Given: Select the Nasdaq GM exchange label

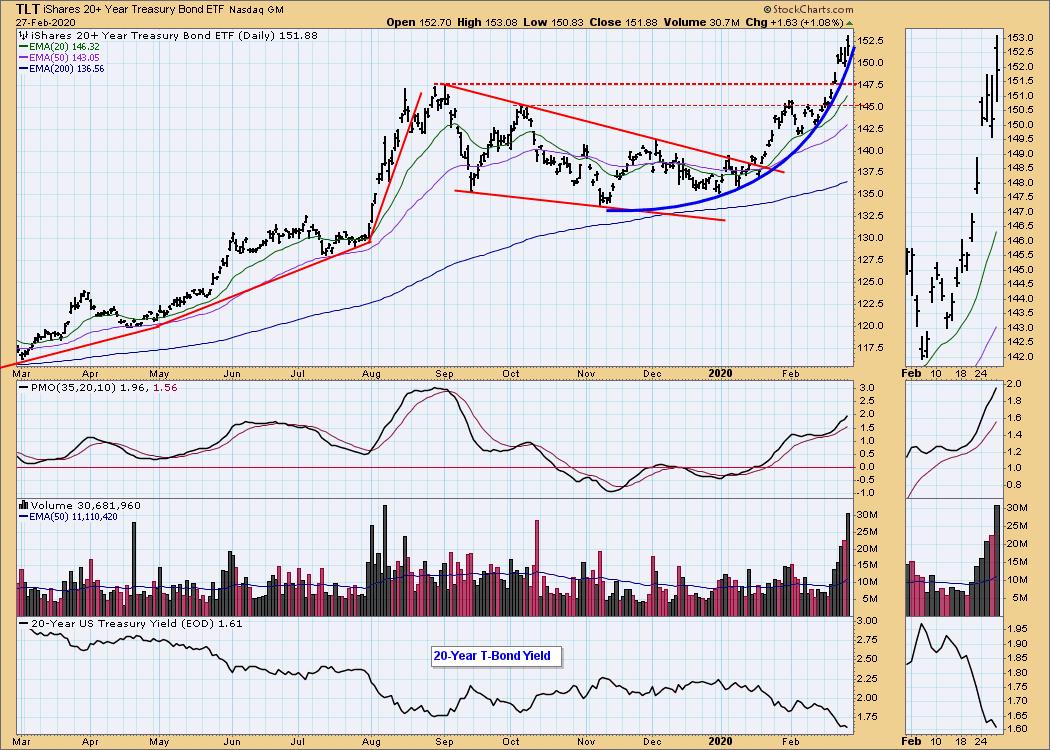Looking at the screenshot, I should [x=256, y=10].
